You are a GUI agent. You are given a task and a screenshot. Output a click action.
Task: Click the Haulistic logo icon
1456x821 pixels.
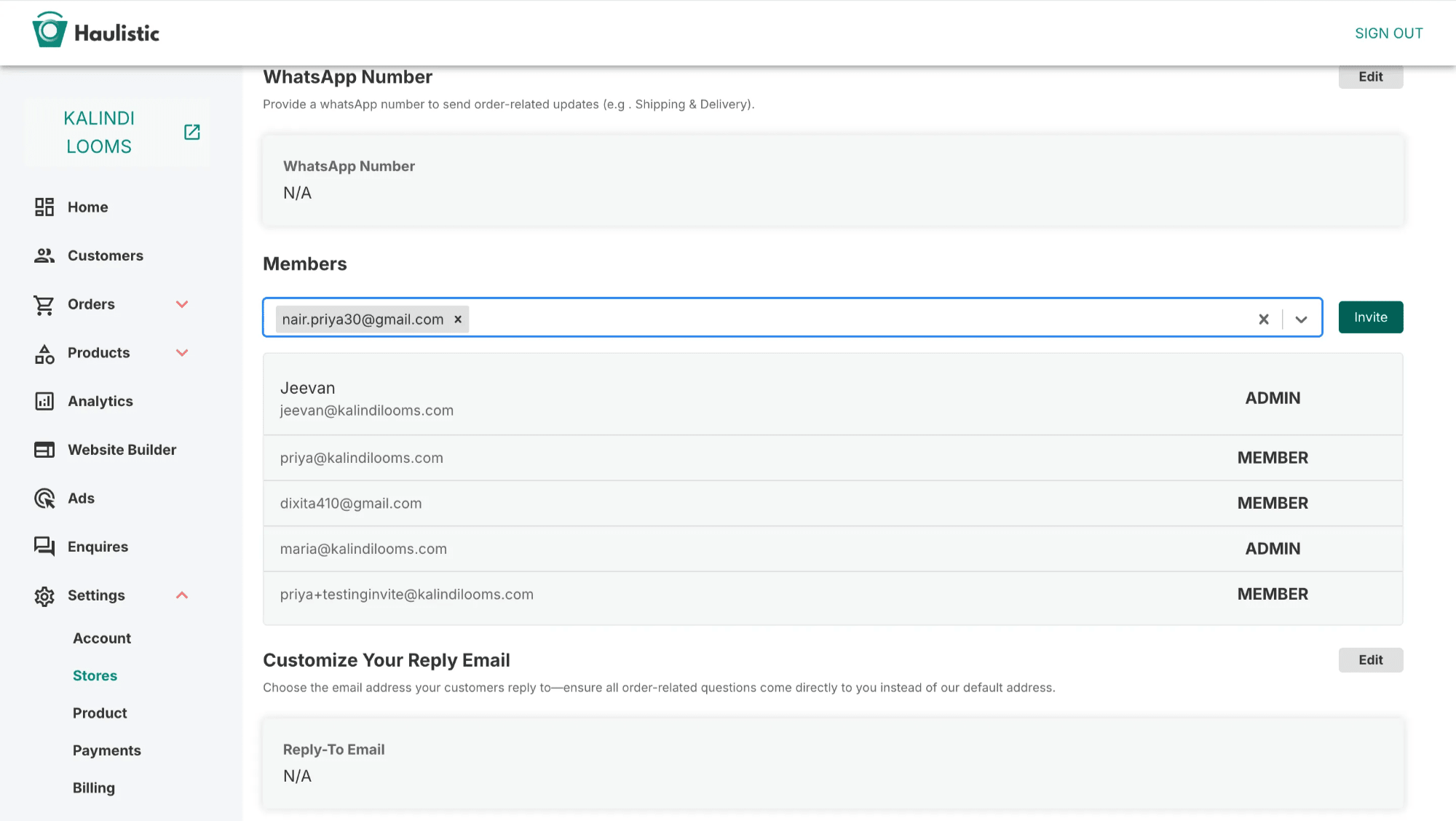pos(50,31)
